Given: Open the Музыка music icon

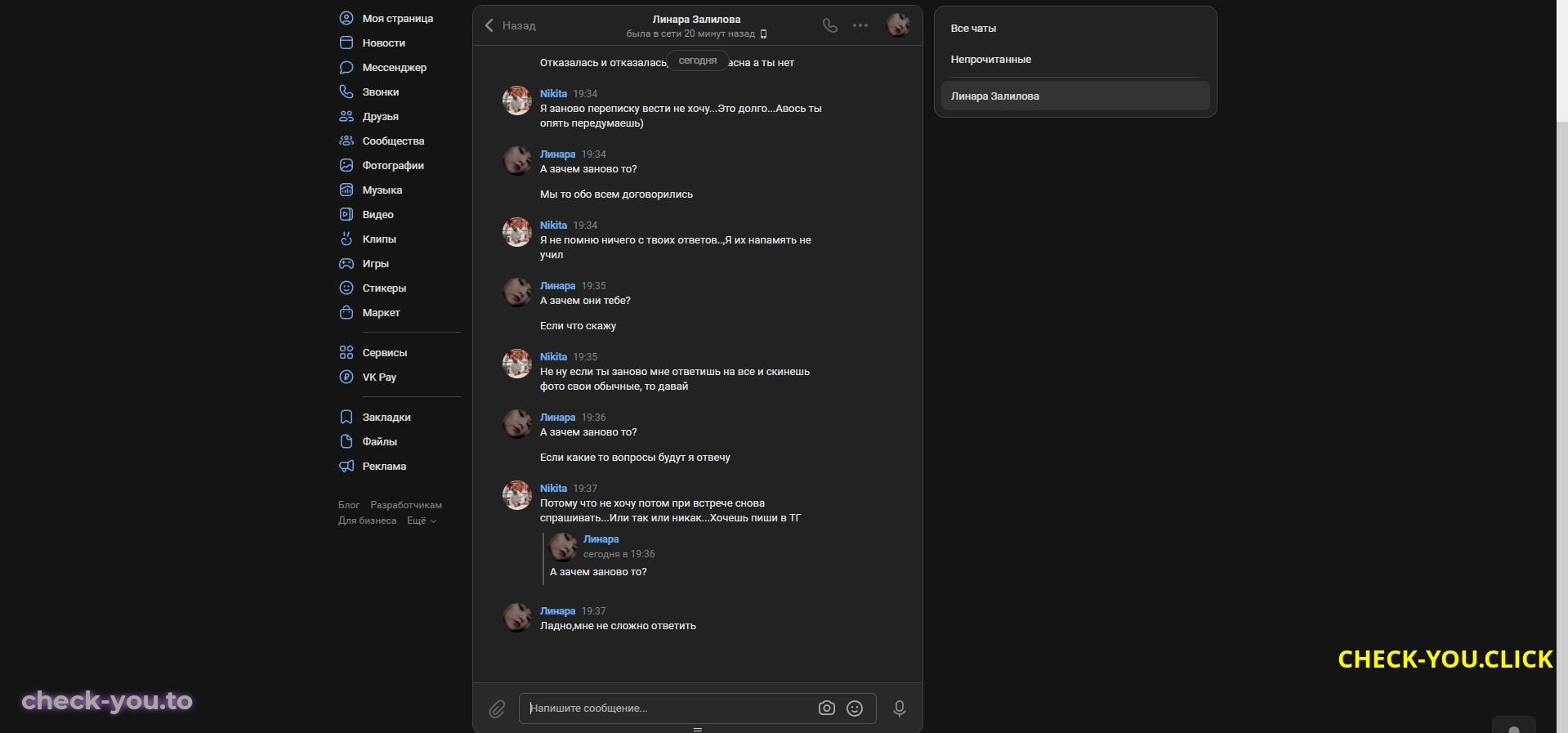Looking at the screenshot, I should point(346,190).
